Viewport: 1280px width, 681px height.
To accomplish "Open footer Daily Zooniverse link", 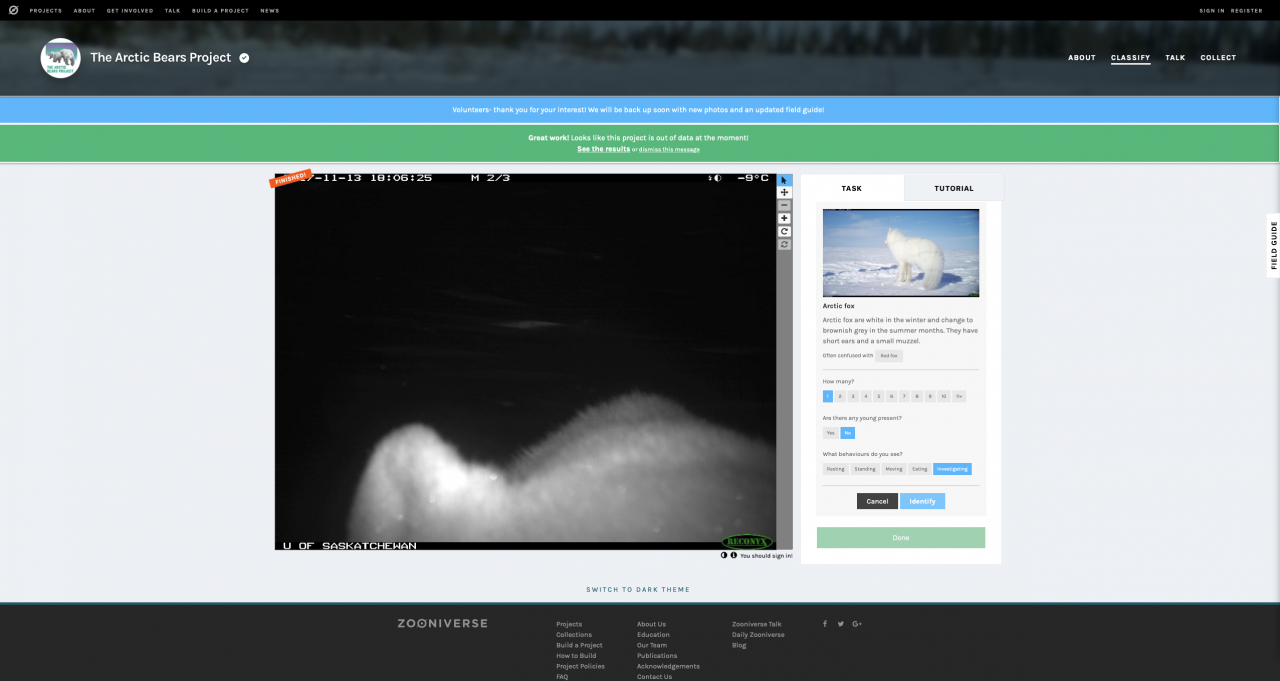I will click(x=758, y=635).
